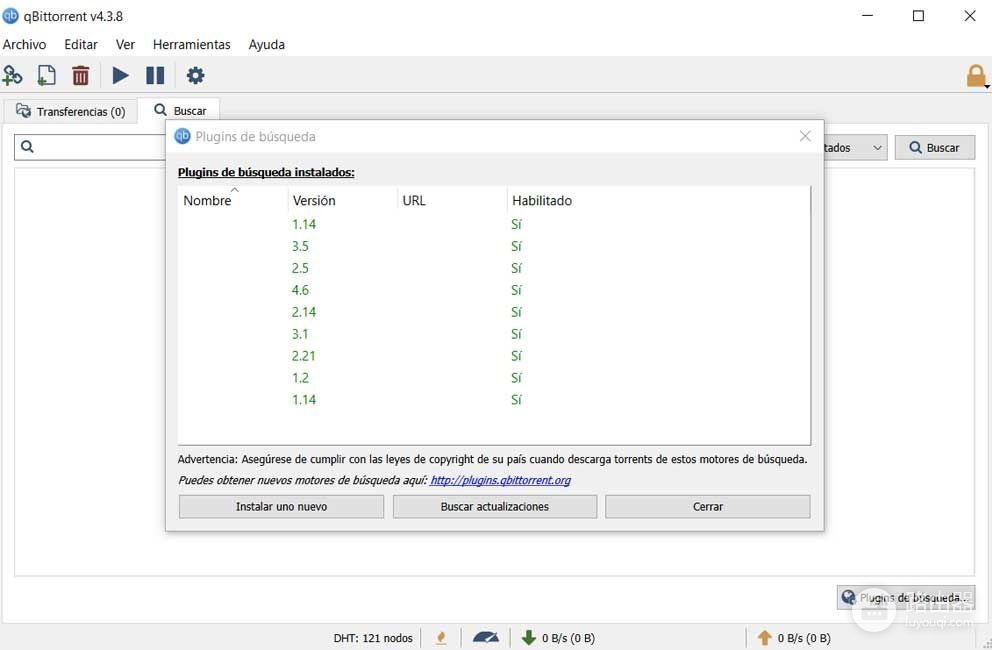Click the download rate 0 B/s (0 B)
992x650 pixels.
tap(568, 638)
